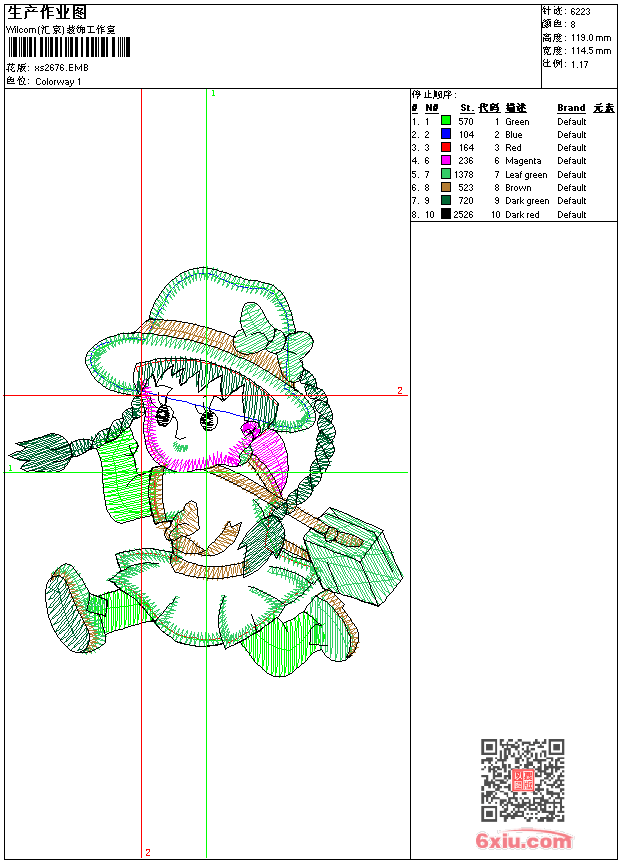620x860 pixels.
Task: Click stitch count 523 in Brown row
Action: click(466, 188)
